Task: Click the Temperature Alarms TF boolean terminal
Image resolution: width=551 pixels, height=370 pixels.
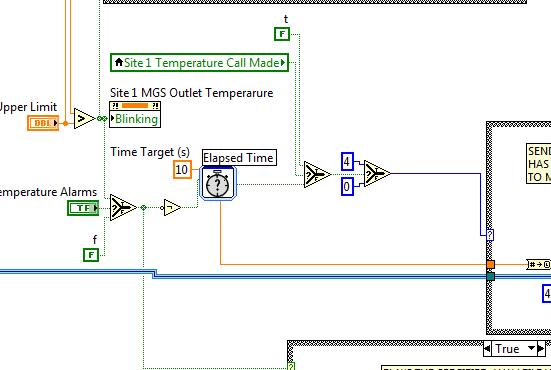Action: [x=83, y=208]
